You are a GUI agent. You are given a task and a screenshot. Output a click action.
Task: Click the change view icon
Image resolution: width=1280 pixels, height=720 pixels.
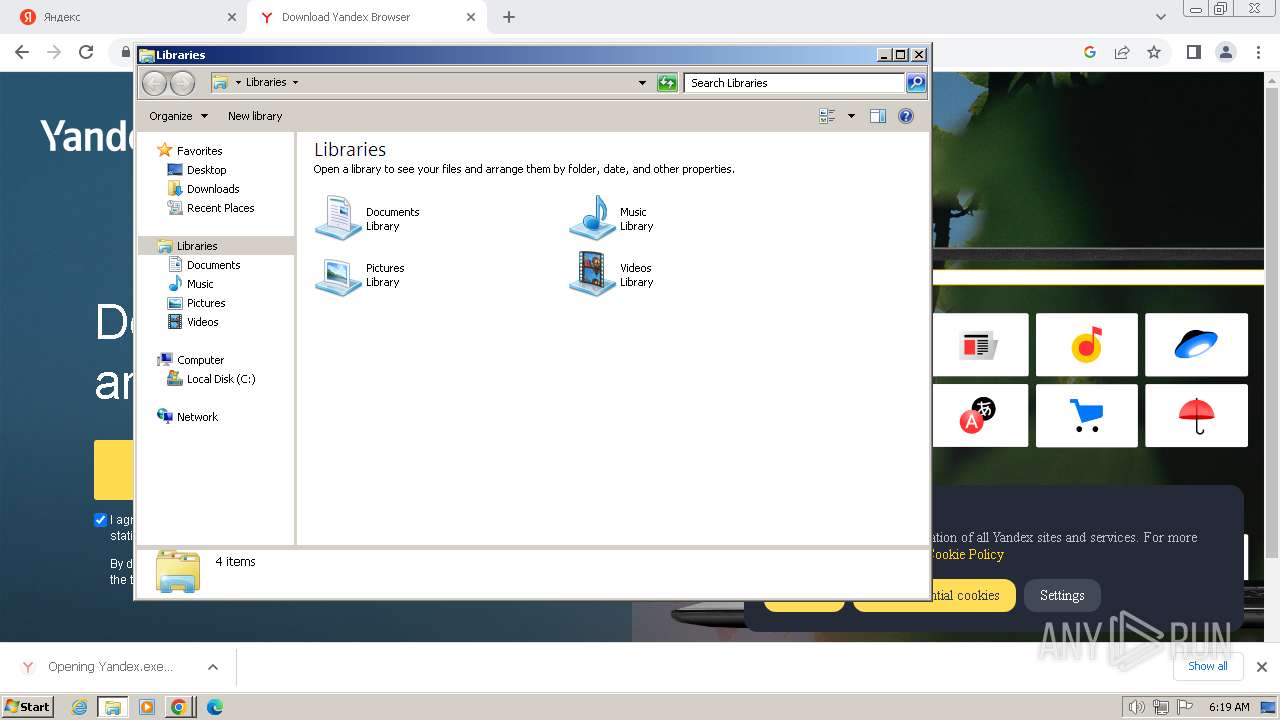click(x=827, y=116)
